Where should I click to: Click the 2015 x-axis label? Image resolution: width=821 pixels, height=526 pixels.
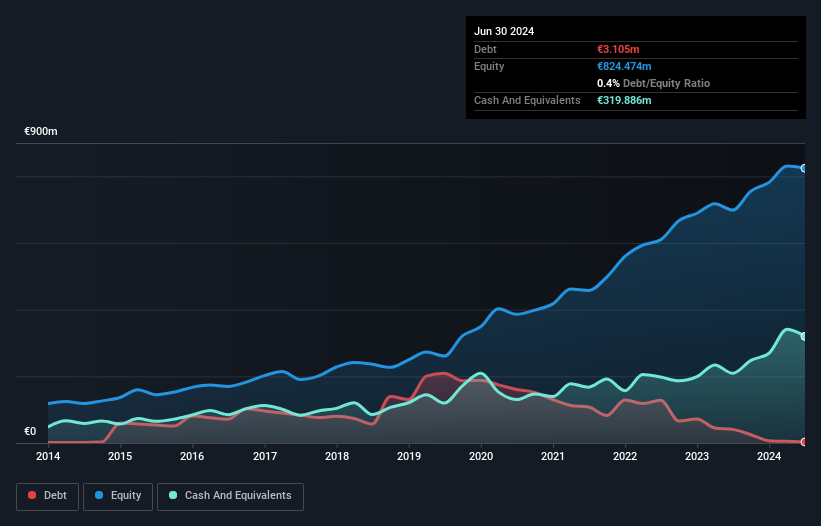click(x=120, y=456)
